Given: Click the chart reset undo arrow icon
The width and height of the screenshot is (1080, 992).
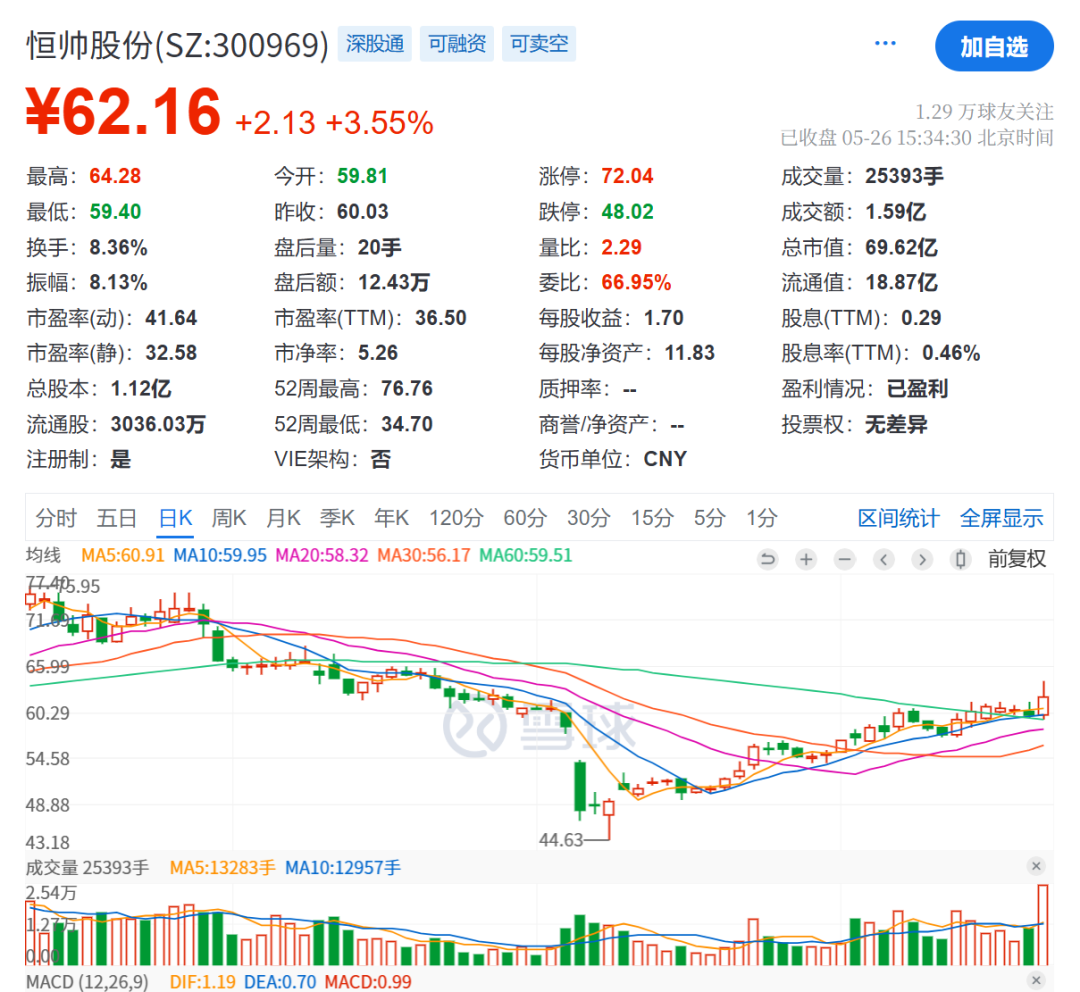Looking at the screenshot, I should click(x=767, y=559).
